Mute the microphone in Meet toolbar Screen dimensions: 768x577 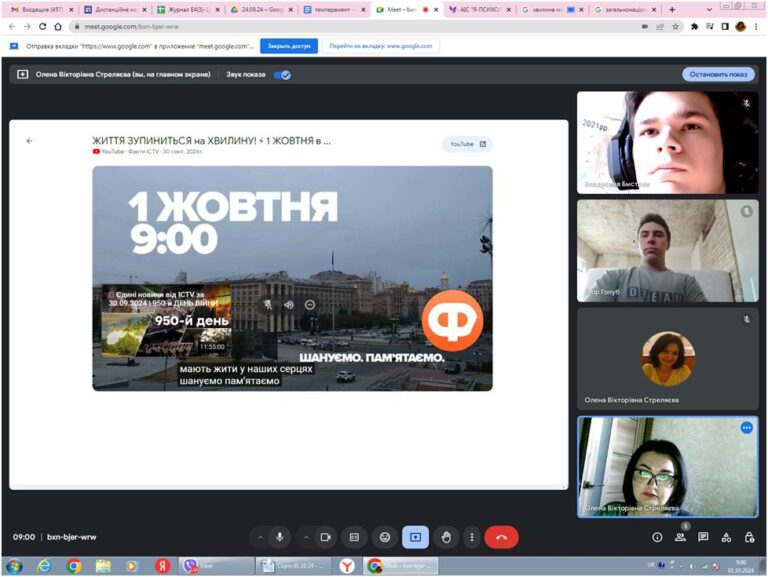pos(280,537)
